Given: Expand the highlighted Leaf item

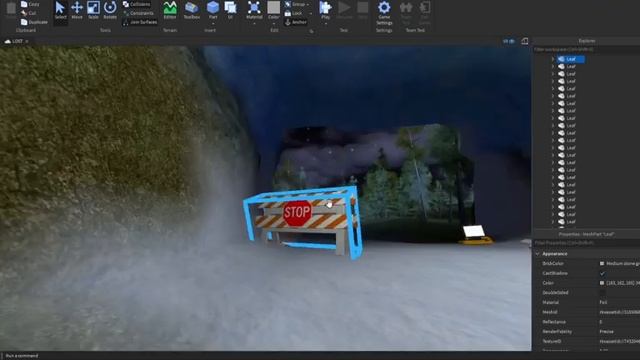Looking at the screenshot, I should click(553, 59).
